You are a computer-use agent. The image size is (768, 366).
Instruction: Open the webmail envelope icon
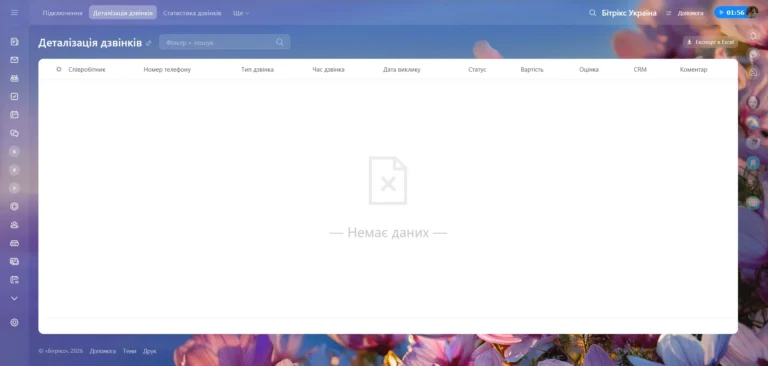tap(14, 60)
